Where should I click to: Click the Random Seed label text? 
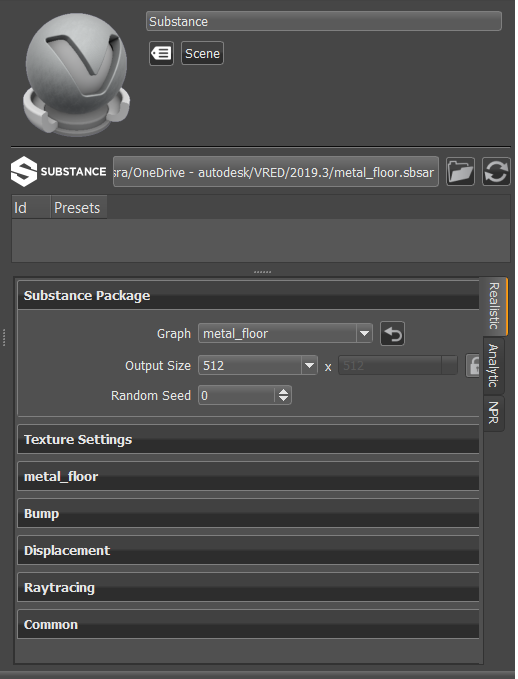[151, 395]
